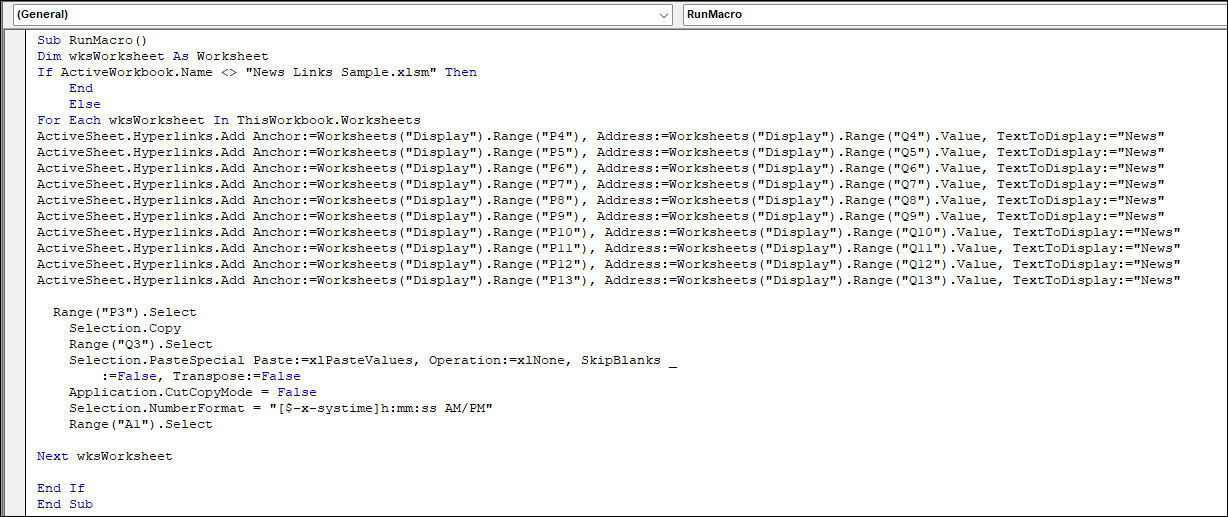Click the Range("Q3").Select statement

click(133, 344)
